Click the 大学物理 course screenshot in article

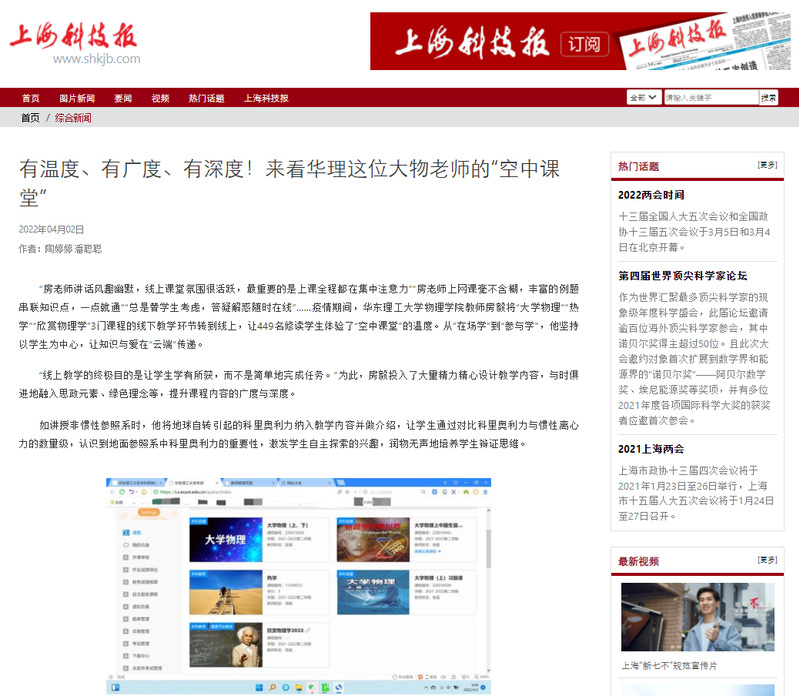coord(298,584)
